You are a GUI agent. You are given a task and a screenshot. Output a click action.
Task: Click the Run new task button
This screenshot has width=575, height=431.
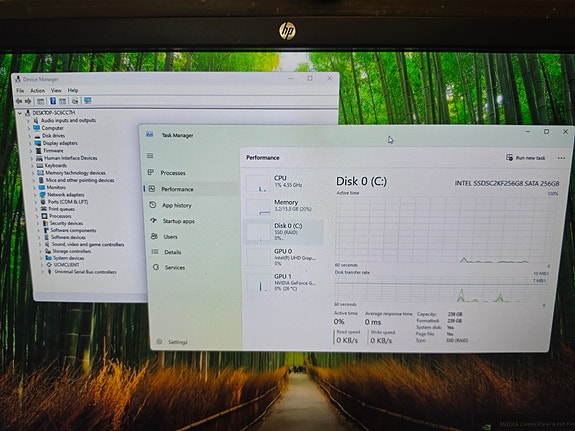click(x=525, y=158)
